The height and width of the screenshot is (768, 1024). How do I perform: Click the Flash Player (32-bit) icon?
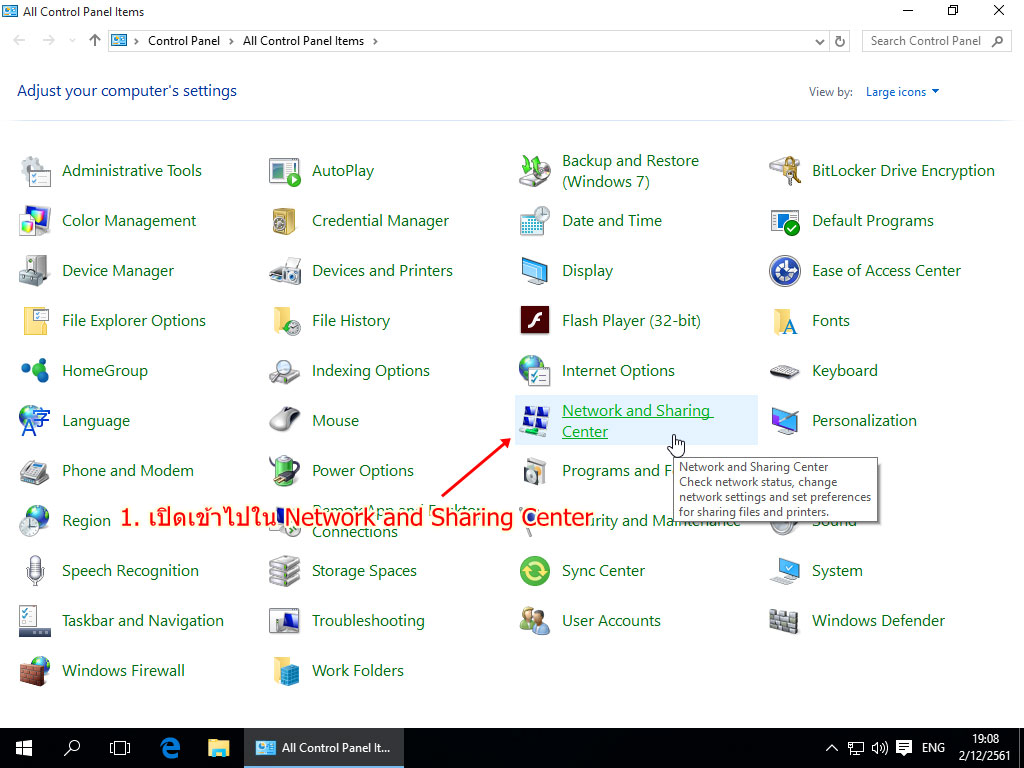coord(535,321)
